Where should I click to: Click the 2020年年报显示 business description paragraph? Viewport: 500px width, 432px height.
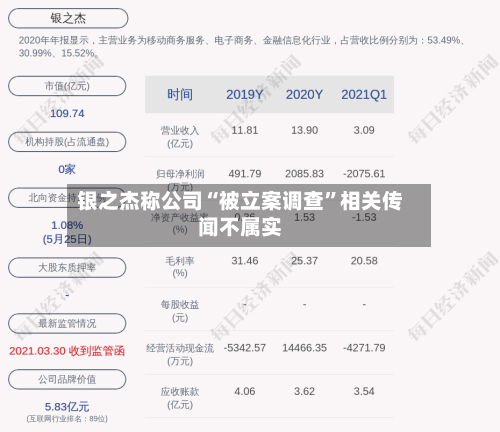[242, 47]
